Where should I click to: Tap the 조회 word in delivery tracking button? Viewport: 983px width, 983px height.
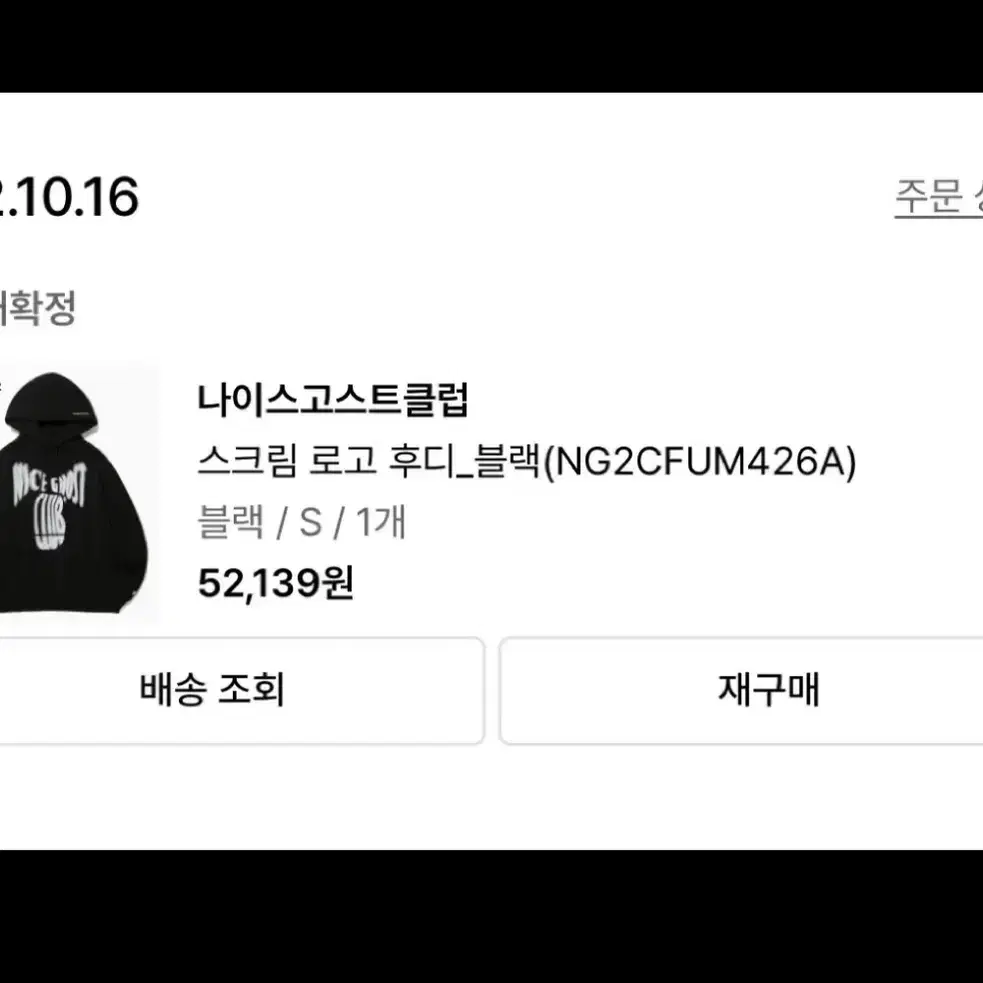point(251,689)
